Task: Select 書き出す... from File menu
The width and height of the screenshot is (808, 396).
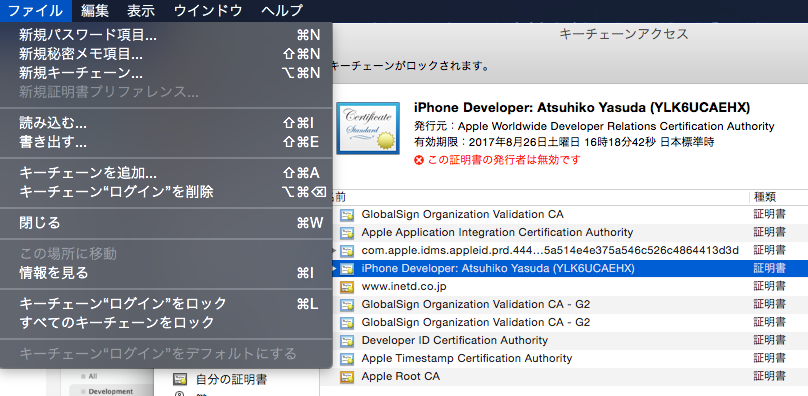Action: (x=166, y=142)
